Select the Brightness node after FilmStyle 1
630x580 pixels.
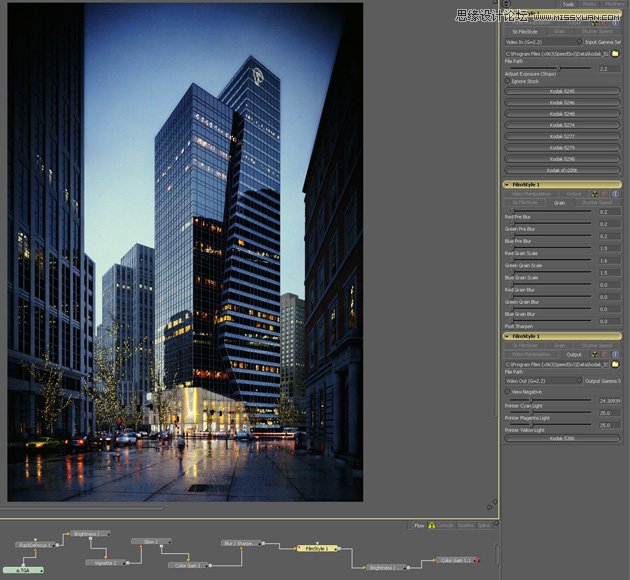tap(386, 568)
